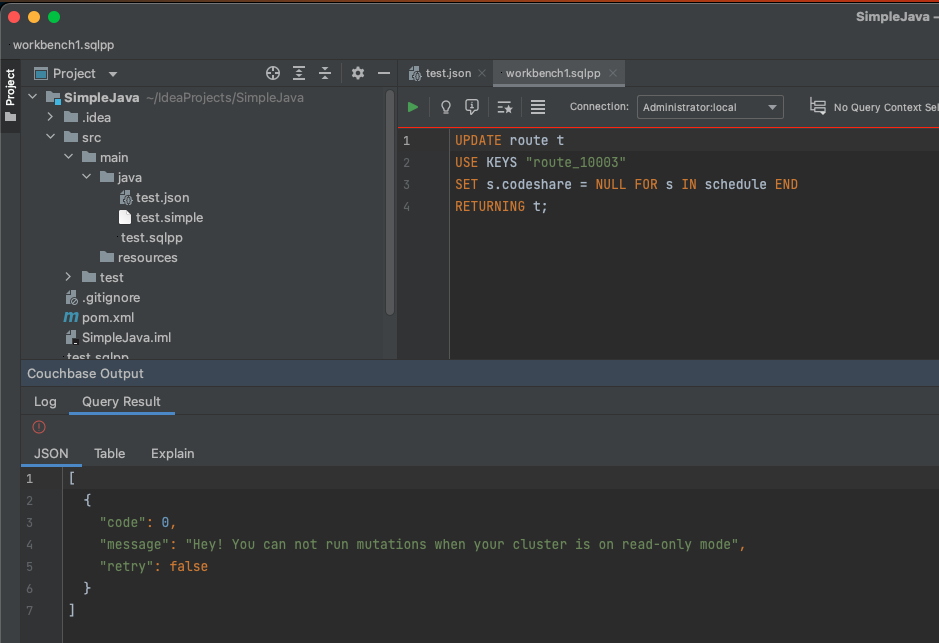This screenshot has height=643, width=939.
Task: Click Collapse All icon in Project toolbar
Action: pos(325,73)
